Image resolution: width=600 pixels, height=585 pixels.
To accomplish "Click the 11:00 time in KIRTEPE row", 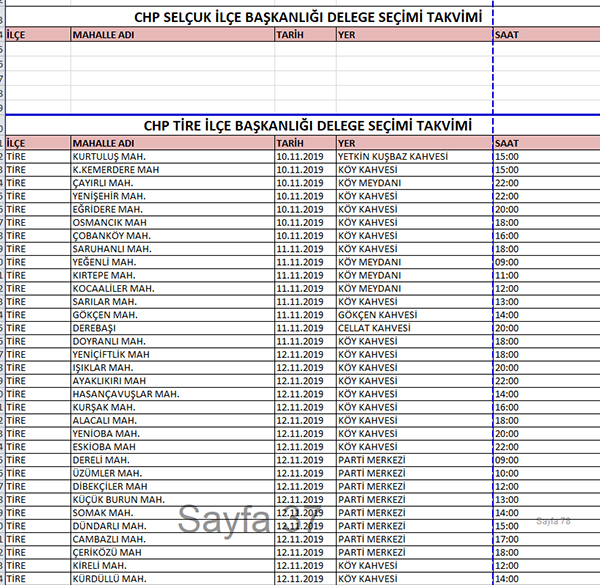I will pyautogui.click(x=546, y=275).
